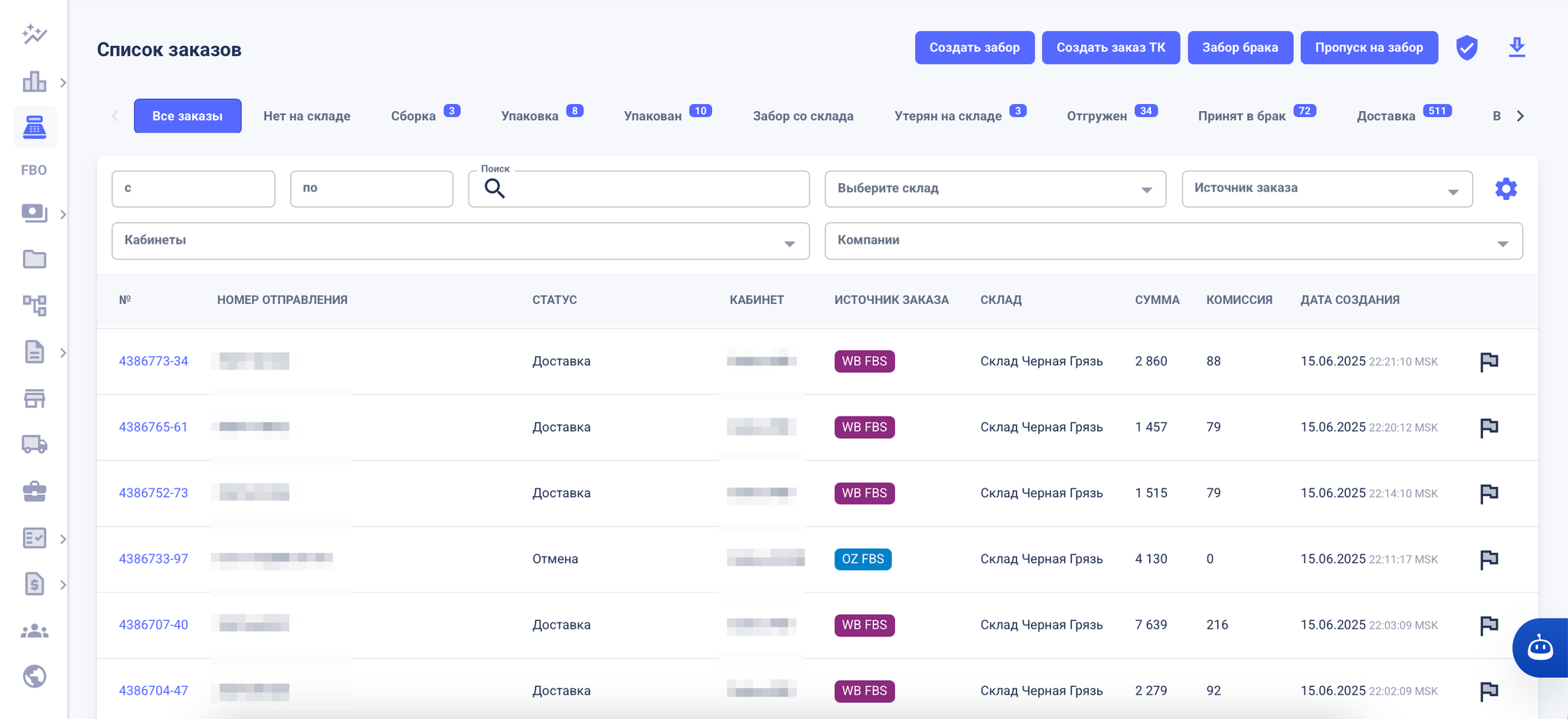Open table settings gear icon
Screen dimensions: 1568x719
1505,189
